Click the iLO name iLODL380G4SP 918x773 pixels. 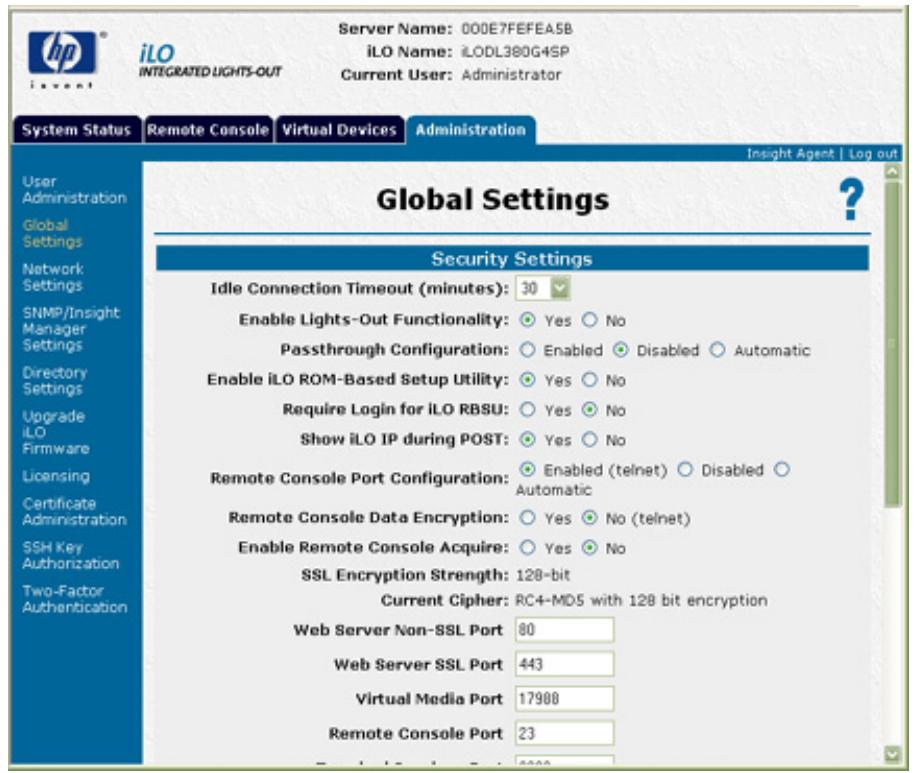[515, 52]
